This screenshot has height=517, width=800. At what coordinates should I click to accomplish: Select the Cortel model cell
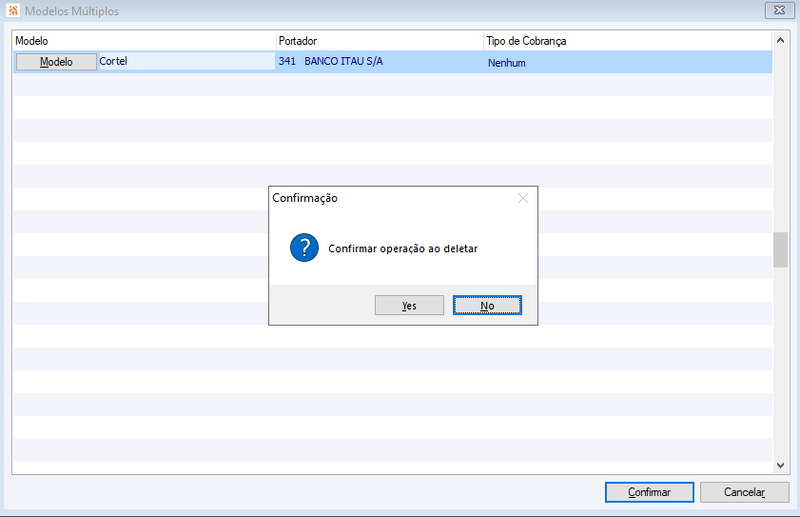tap(187, 62)
